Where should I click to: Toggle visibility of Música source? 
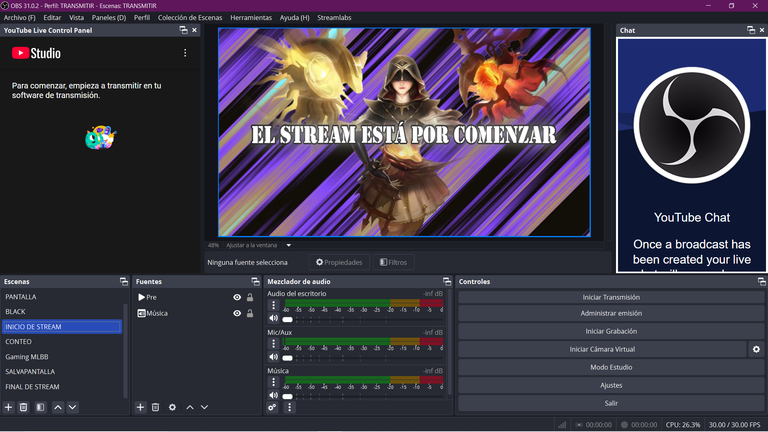point(237,313)
